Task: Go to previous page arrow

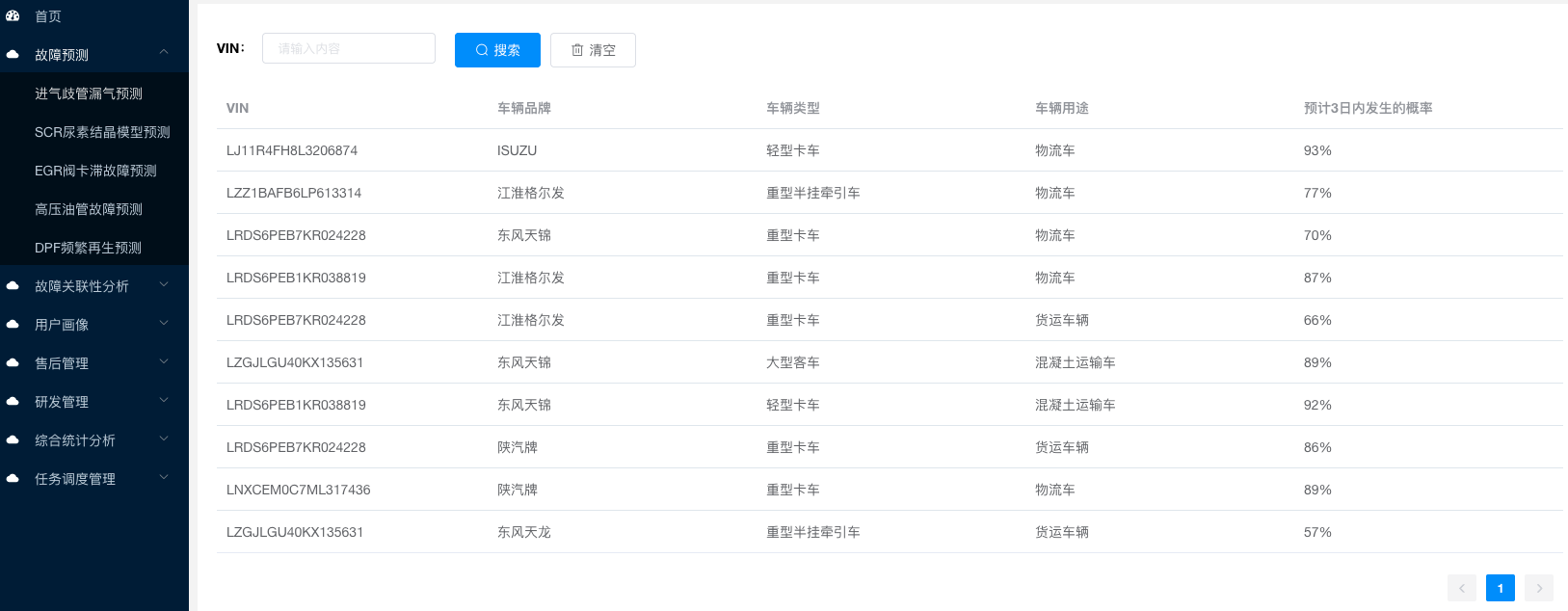Action: tap(1461, 588)
